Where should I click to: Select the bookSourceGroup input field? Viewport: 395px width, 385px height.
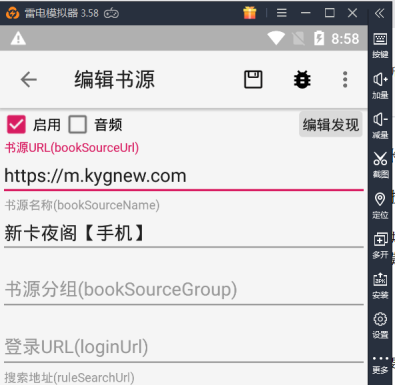[184, 289]
